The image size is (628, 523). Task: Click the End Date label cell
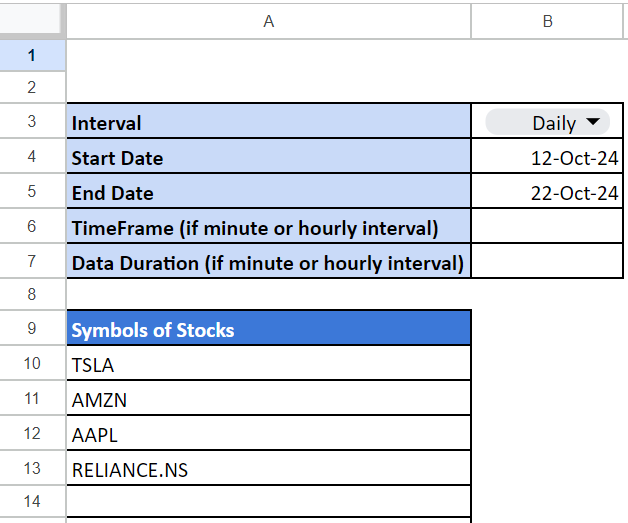pos(268,193)
